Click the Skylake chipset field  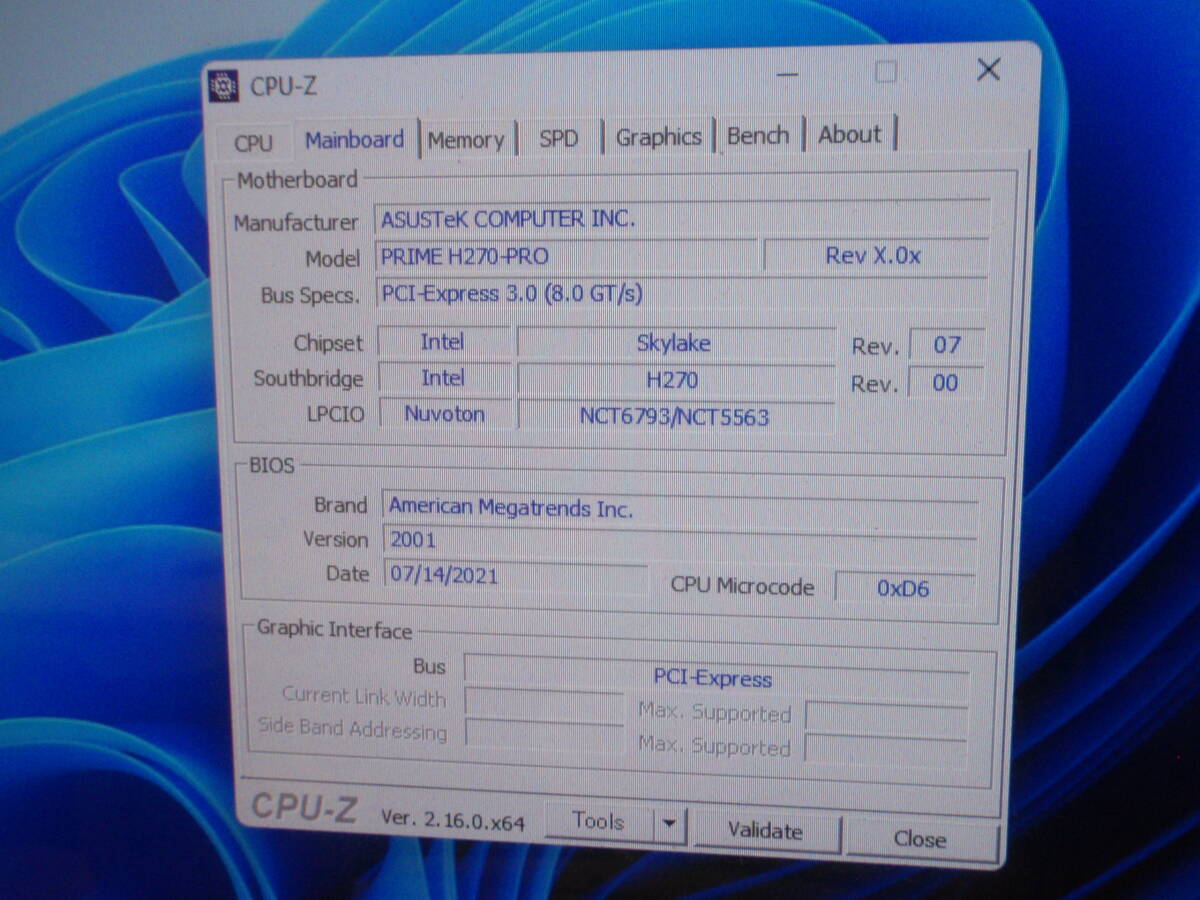[x=676, y=343]
